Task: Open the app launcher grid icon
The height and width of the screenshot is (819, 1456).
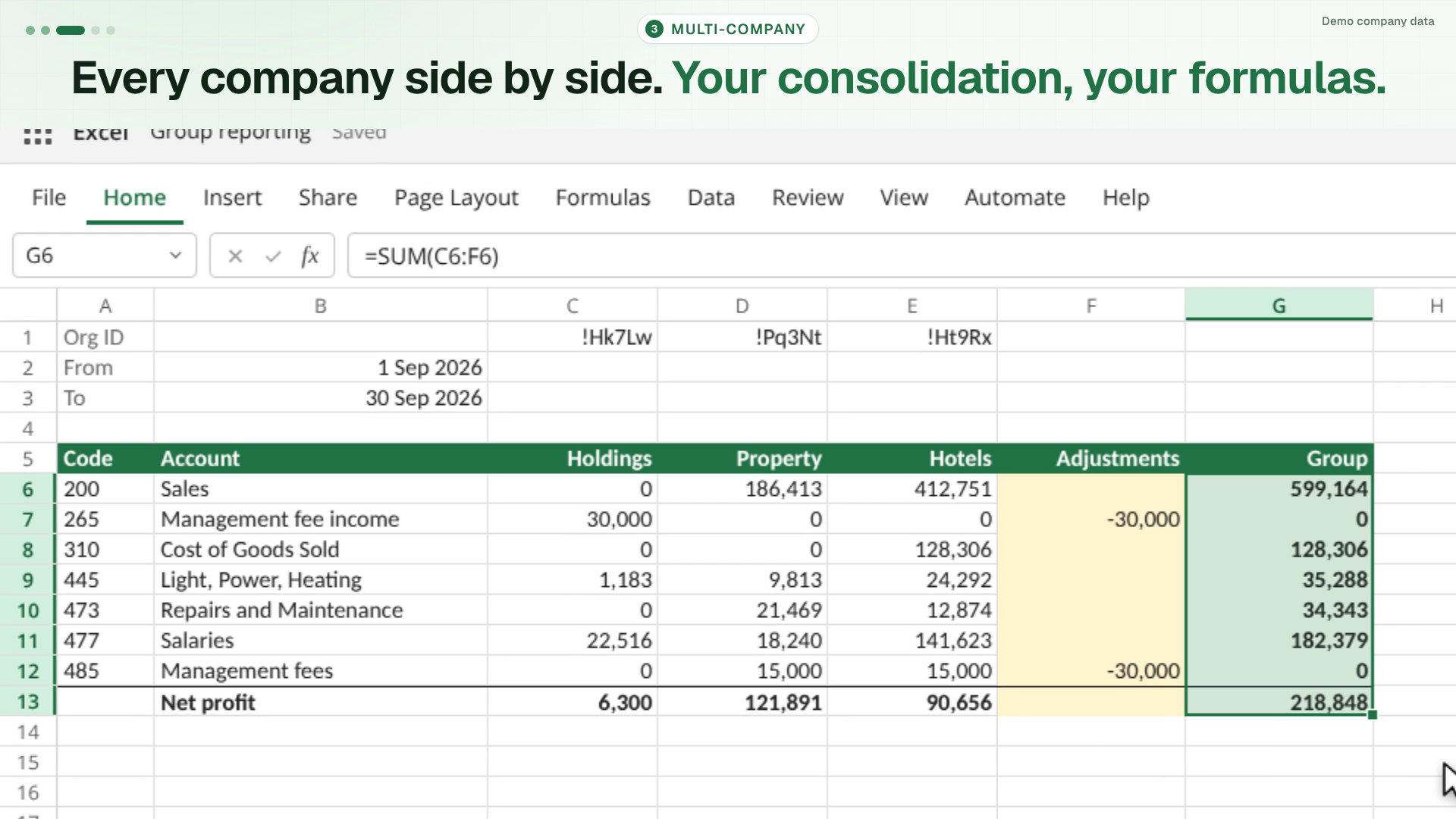Action: tap(38, 136)
